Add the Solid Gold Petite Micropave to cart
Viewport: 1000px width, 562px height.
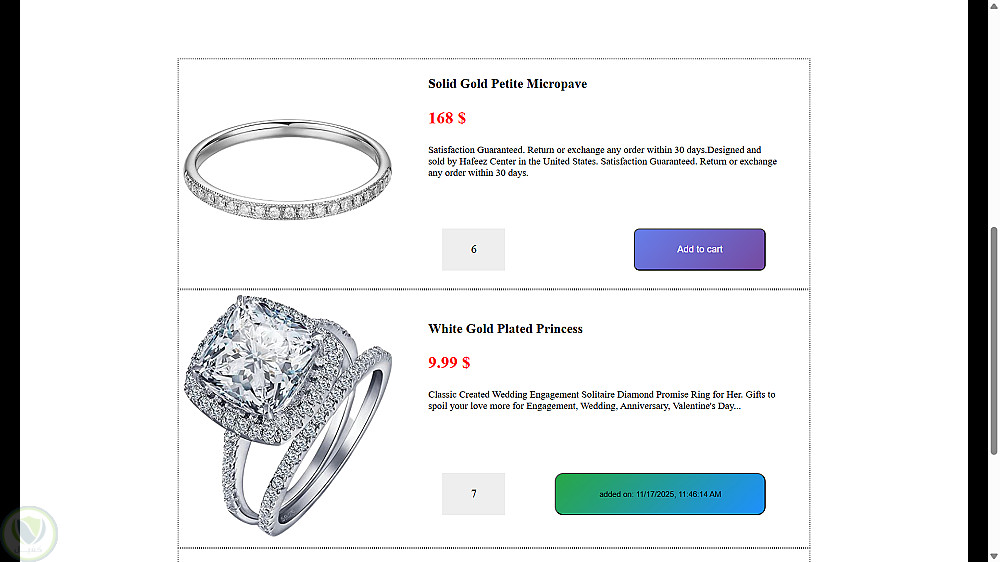pos(699,249)
